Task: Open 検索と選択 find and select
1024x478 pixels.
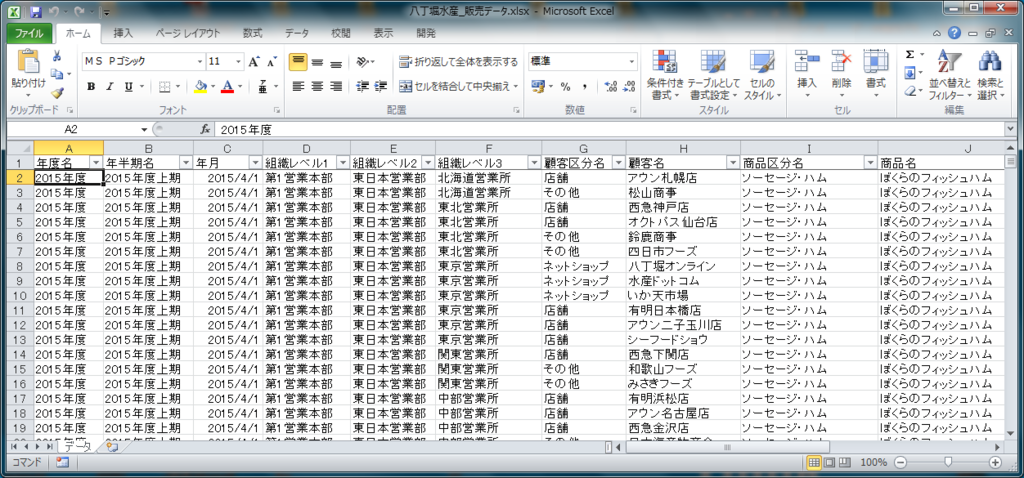Action: [x=990, y=75]
